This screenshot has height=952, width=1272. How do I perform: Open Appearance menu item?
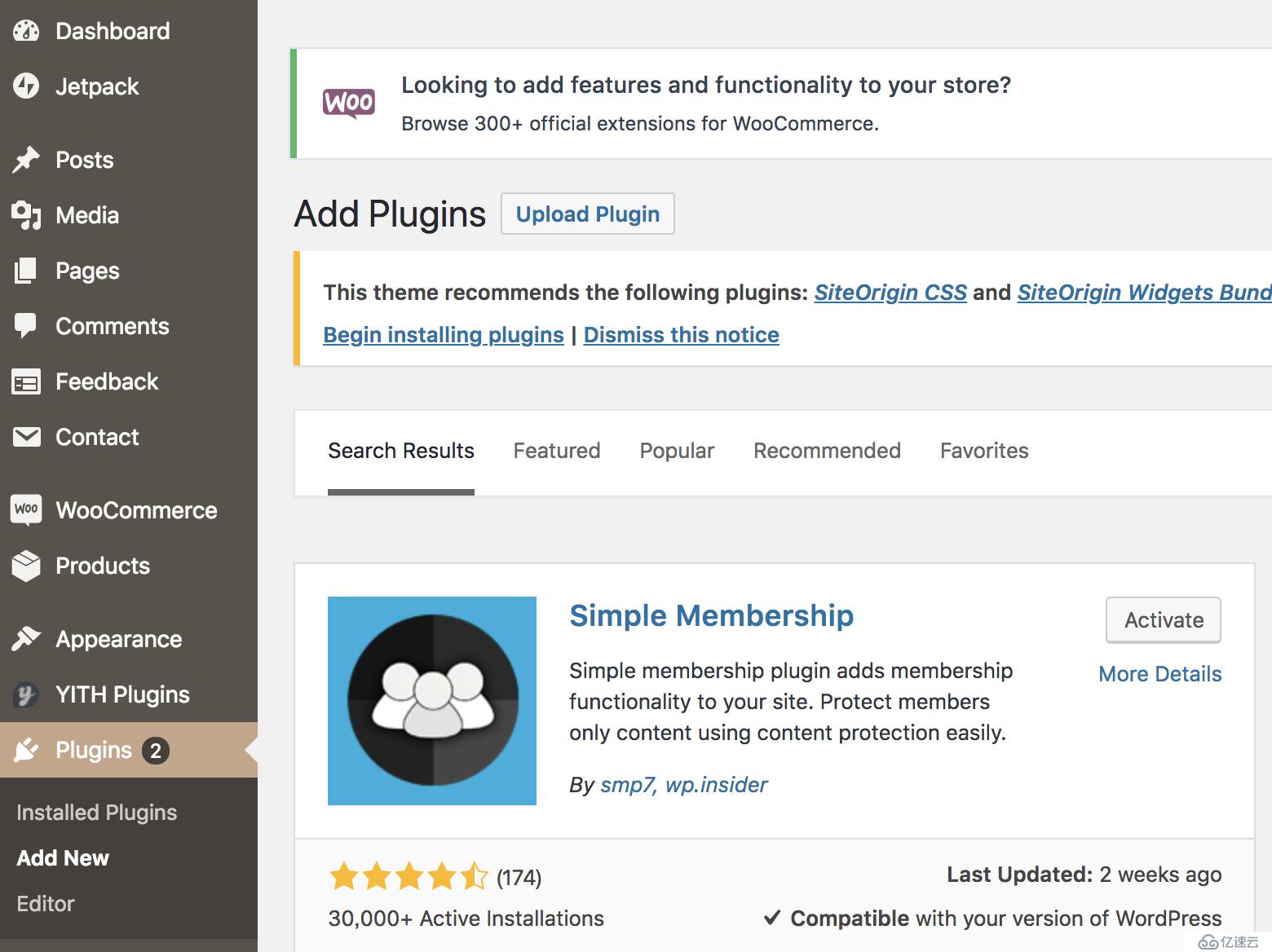119,639
